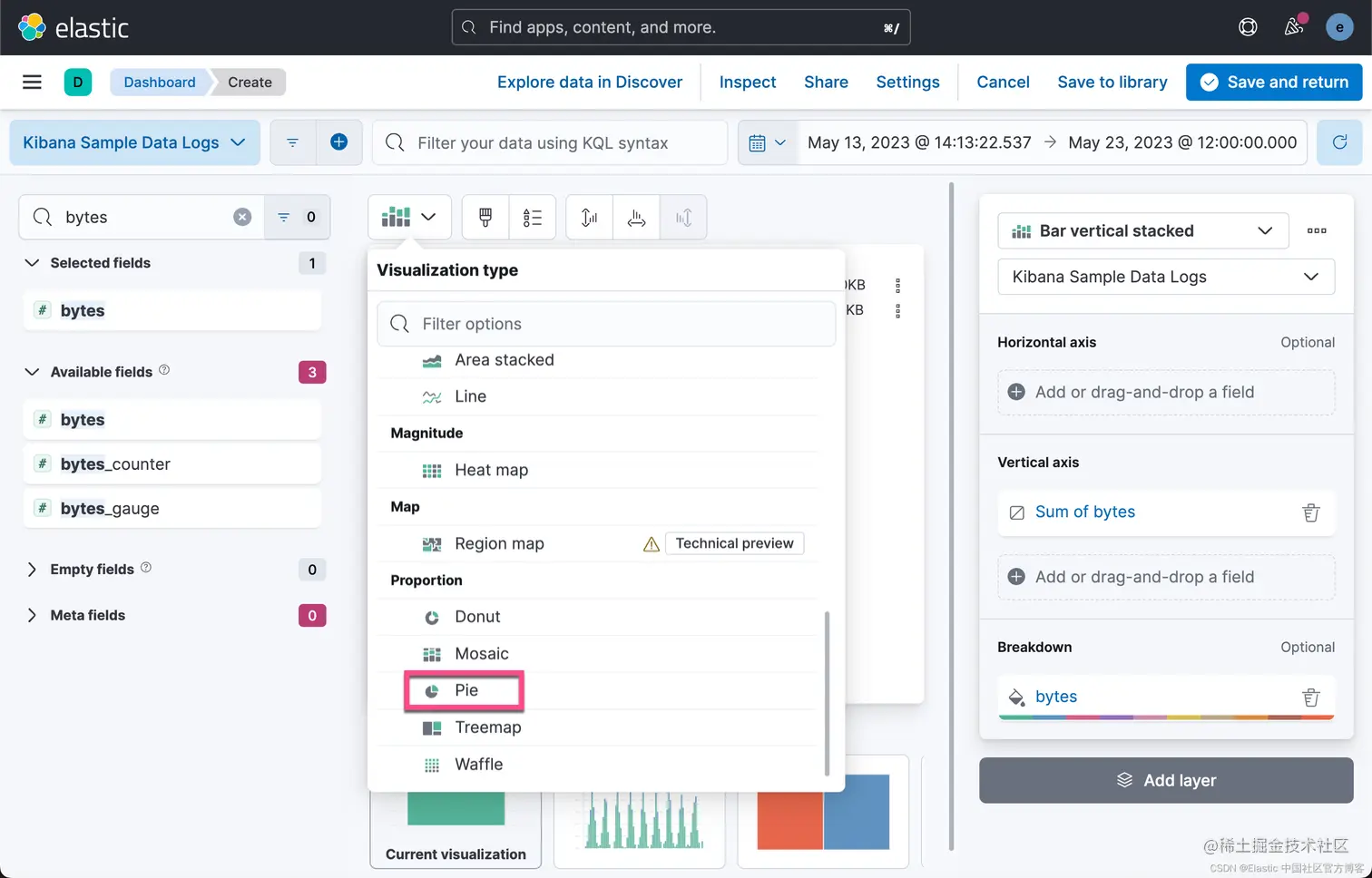The width and height of the screenshot is (1372, 878).
Task: Open the Bar vertical stacked layer chart dropdown
Action: tap(1142, 230)
